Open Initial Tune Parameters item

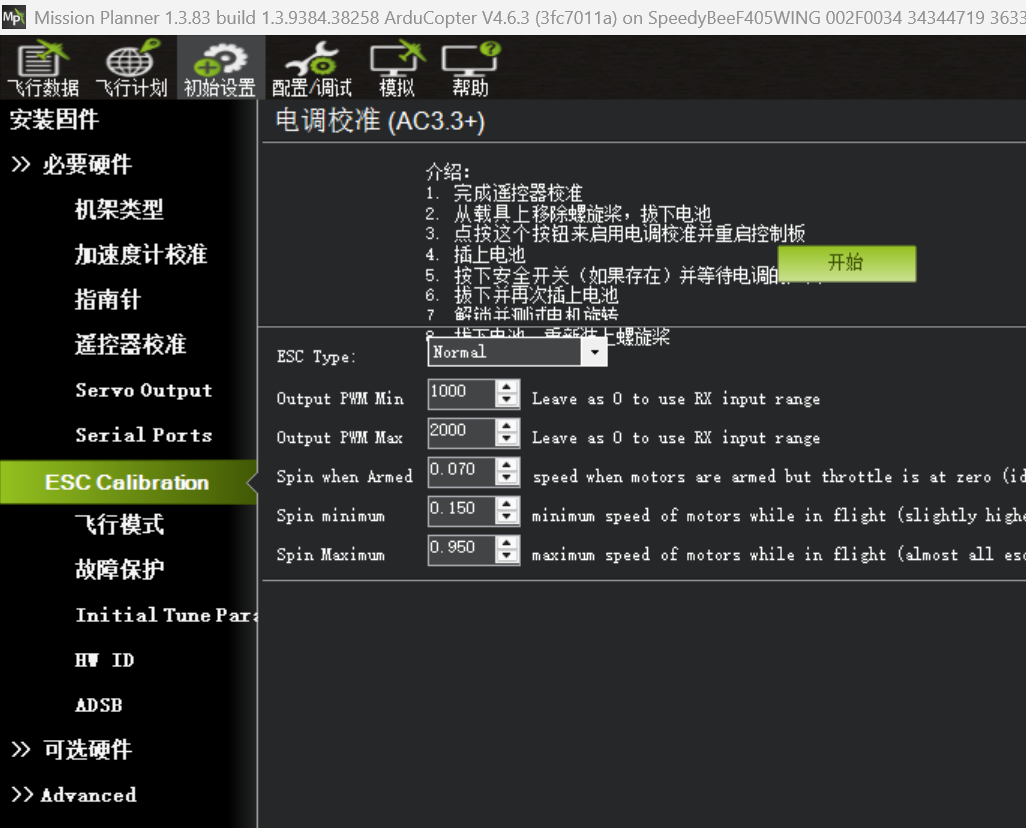[166, 615]
